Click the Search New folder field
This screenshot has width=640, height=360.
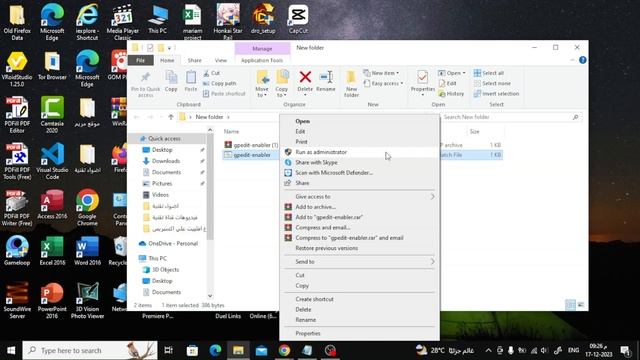tap(510, 117)
